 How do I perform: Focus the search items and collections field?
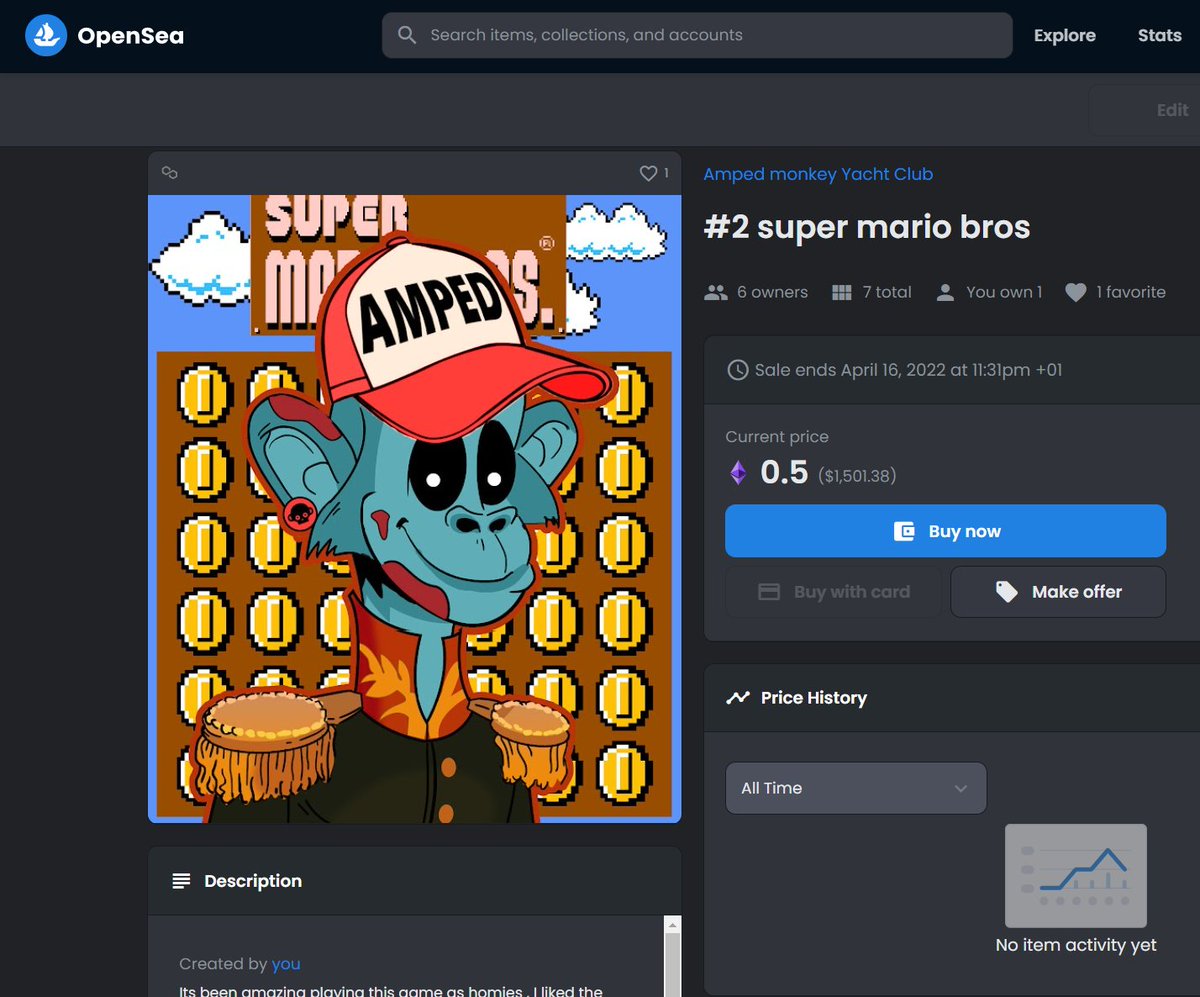(x=697, y=35)
